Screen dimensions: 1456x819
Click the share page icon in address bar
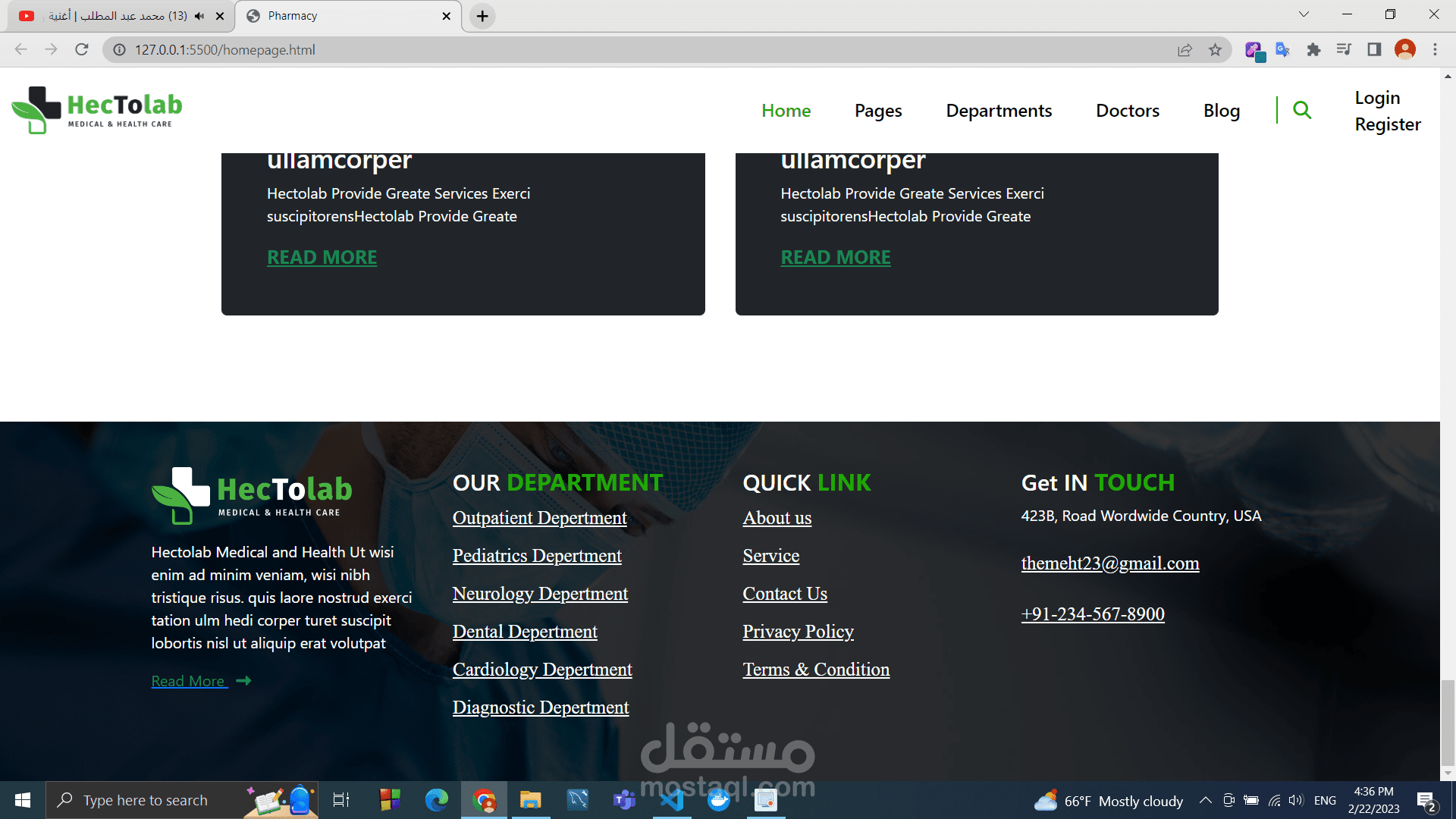point(1185,50)
